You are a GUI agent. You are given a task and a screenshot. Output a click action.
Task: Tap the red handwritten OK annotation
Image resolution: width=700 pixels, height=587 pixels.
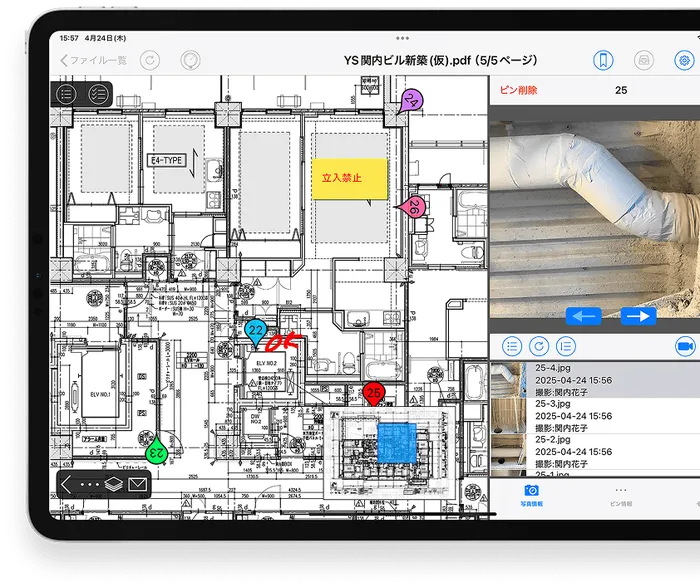point(283,342)
